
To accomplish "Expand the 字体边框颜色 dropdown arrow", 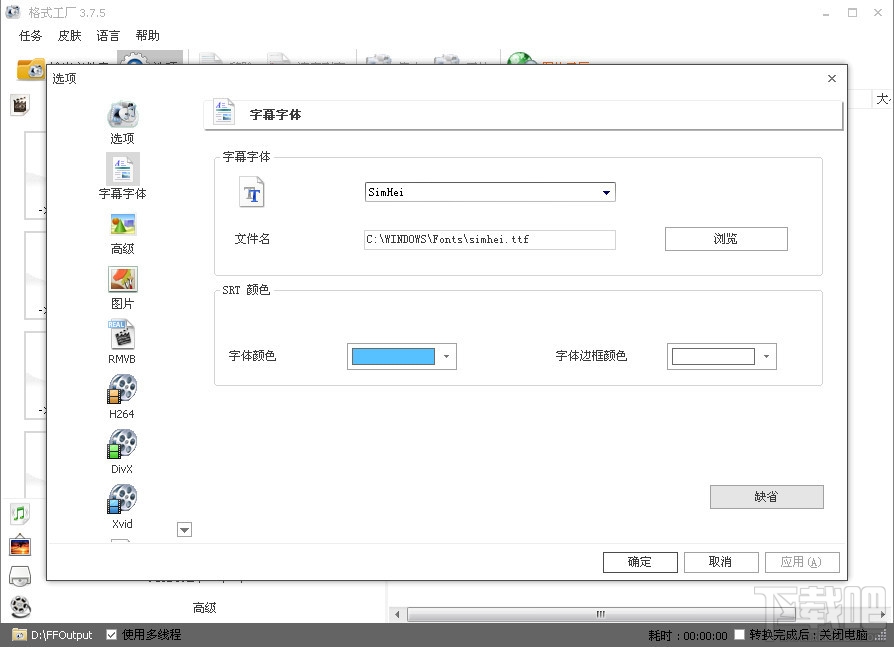I will [766, 356].
